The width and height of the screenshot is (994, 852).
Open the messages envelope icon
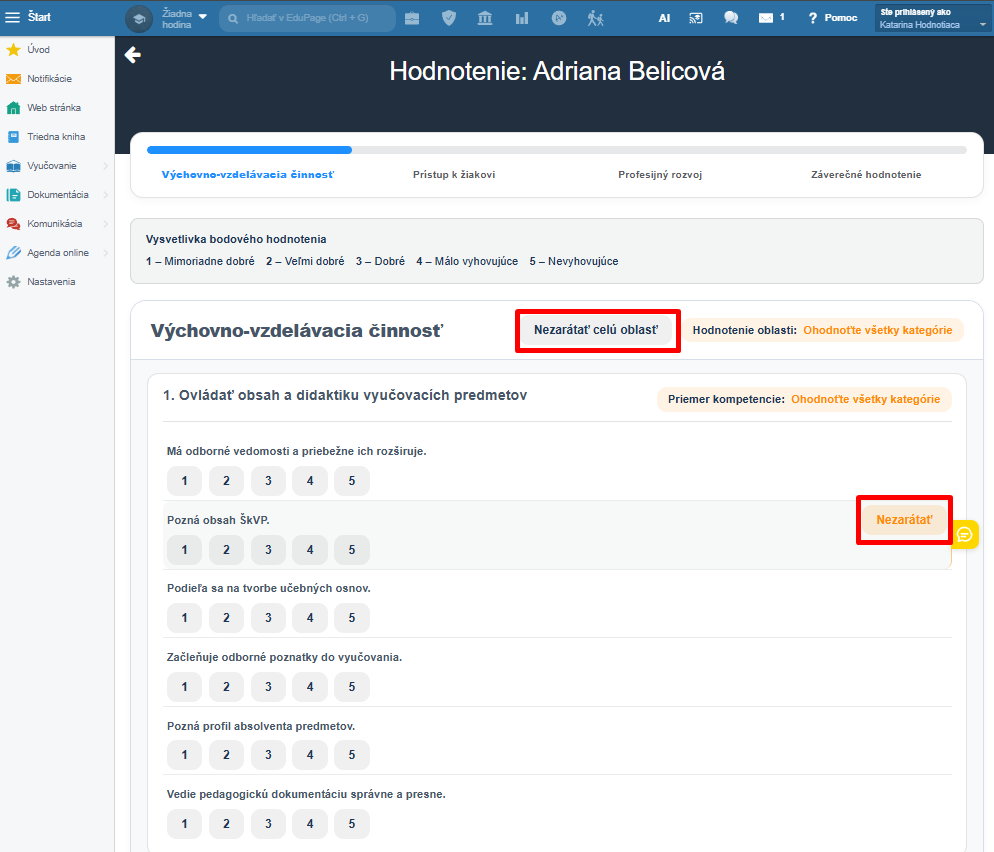[x=766, y=18]
